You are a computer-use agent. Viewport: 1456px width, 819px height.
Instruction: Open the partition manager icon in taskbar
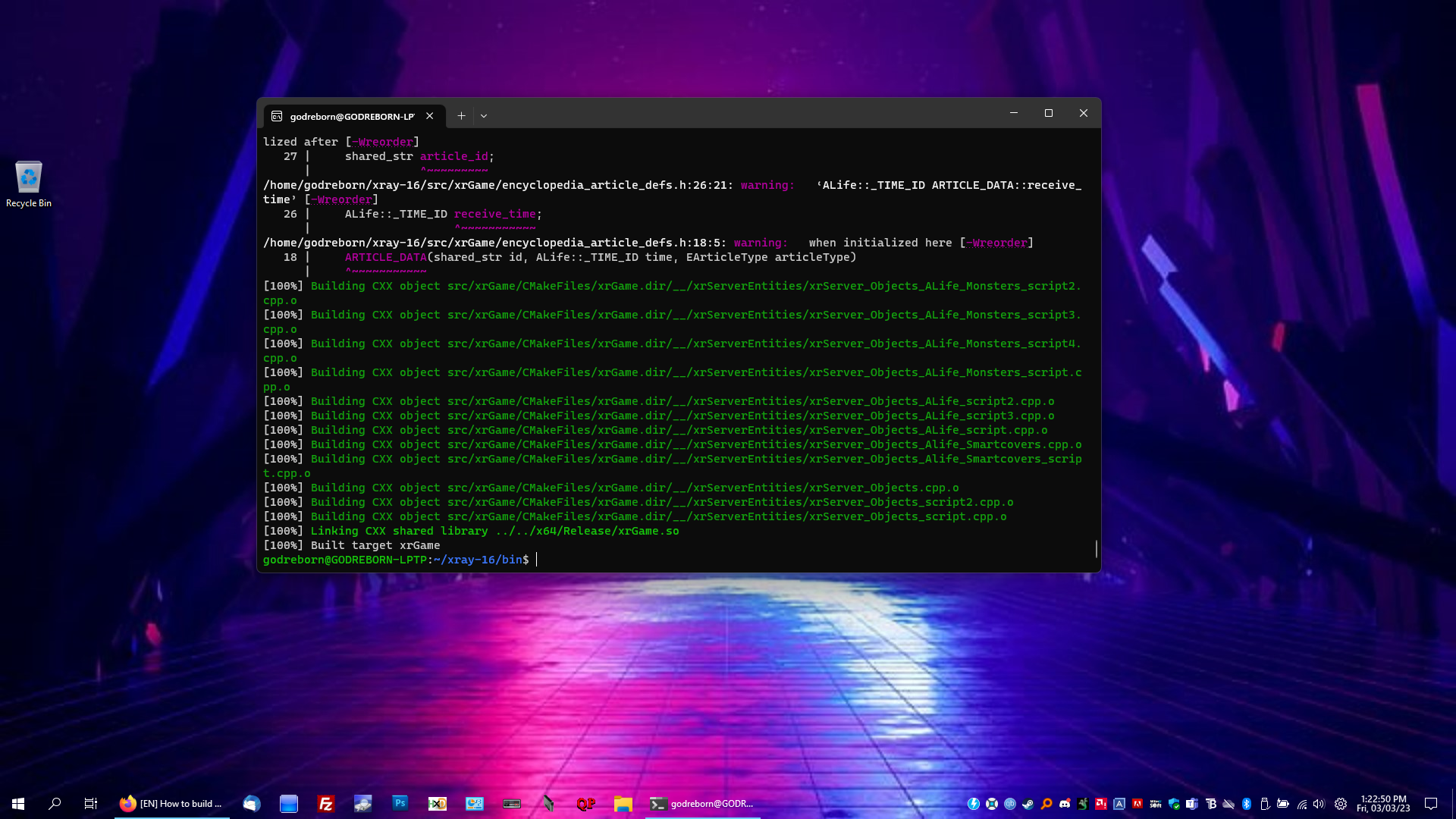475,804
